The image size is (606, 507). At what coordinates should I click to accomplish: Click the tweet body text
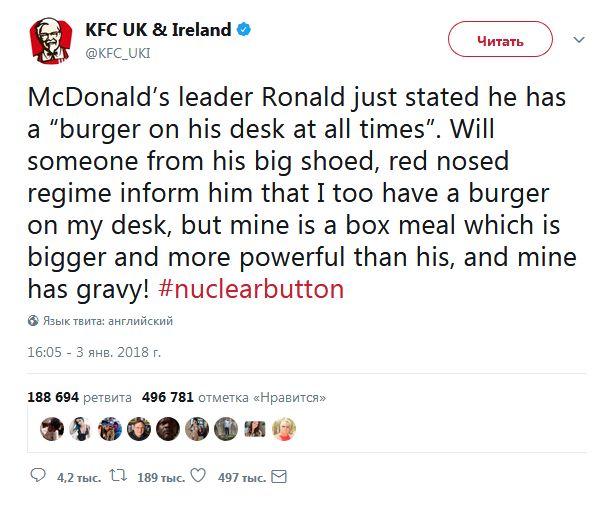pyautogui.click(x=300, y=192)
